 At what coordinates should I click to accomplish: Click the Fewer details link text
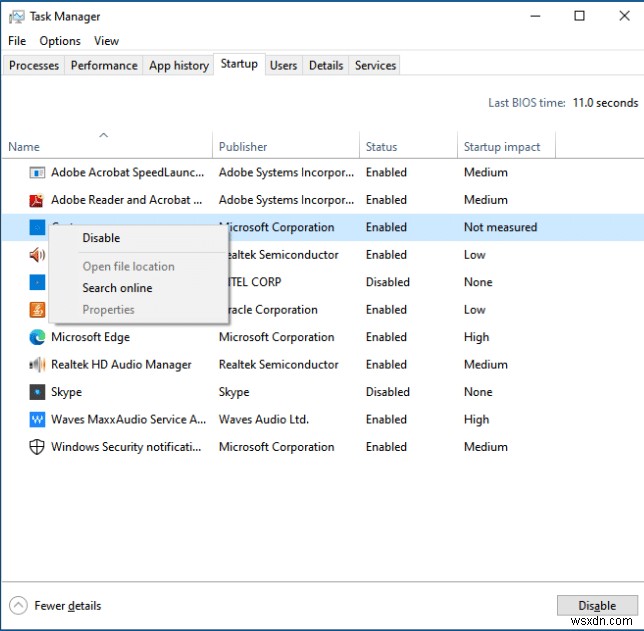point(68,606)
